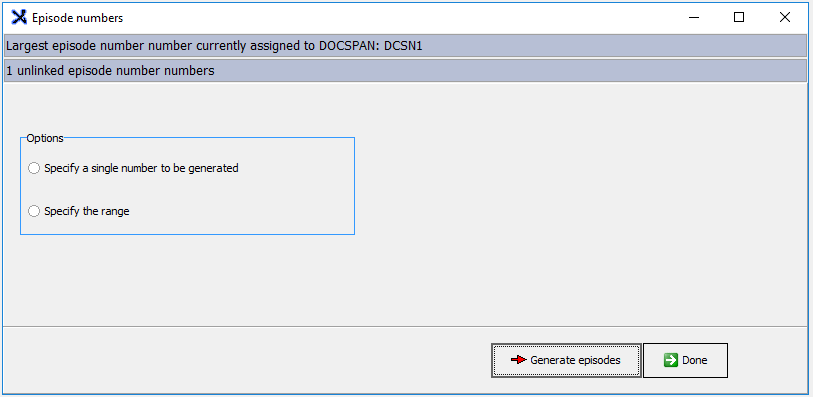Minimize the Episode numbers window
This screenshot has width=813, height=397.
(694, 18)
